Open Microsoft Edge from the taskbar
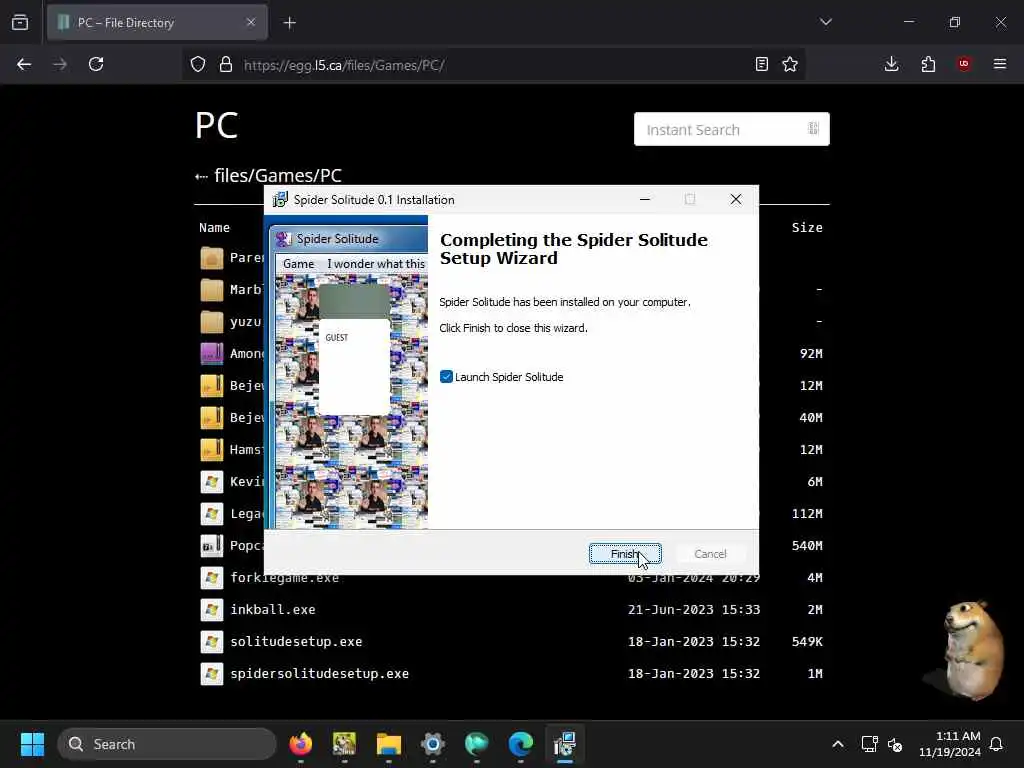The height and width of the screenshot is (768, 1024). [x=520, y=744]
